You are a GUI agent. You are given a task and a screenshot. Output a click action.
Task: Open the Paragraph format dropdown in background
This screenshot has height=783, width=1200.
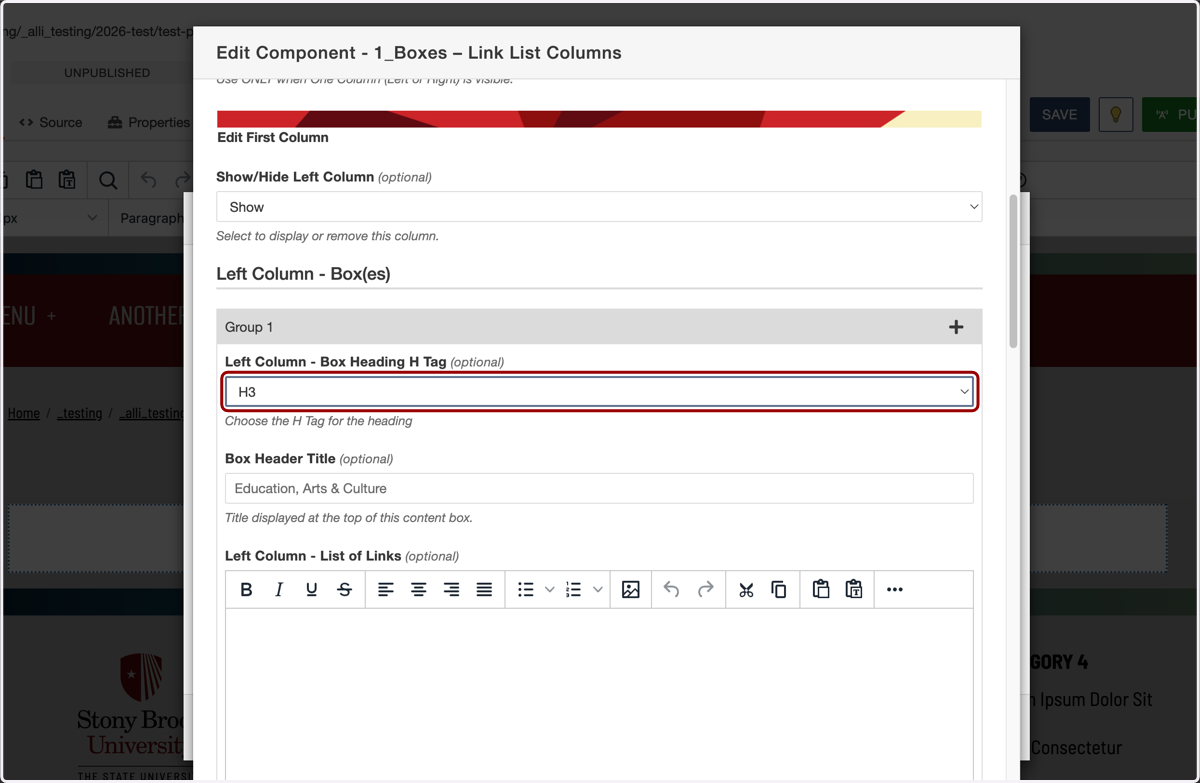[x=152, y=218]
